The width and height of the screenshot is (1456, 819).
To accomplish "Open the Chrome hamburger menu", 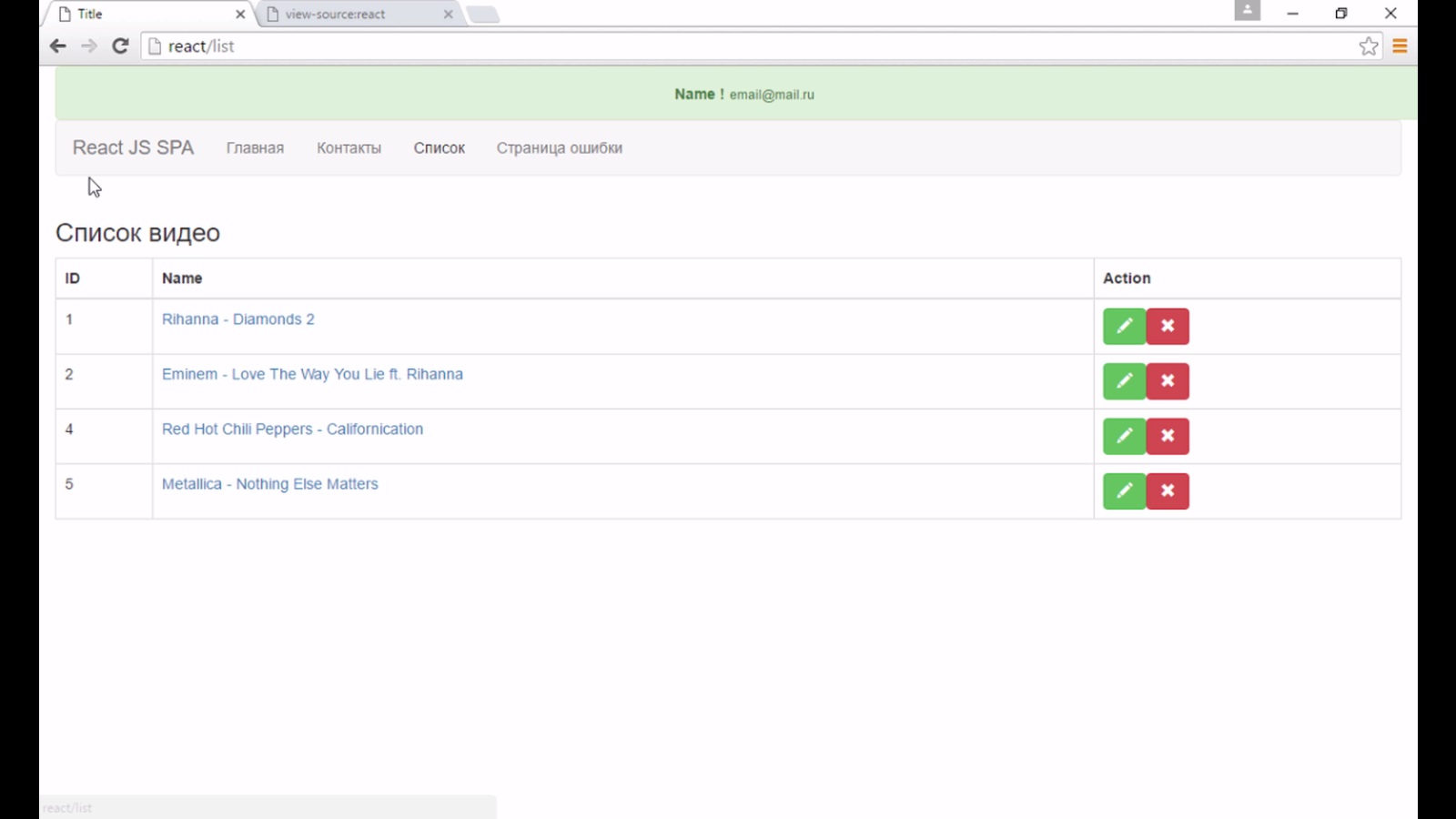I will coord(1400,46).
